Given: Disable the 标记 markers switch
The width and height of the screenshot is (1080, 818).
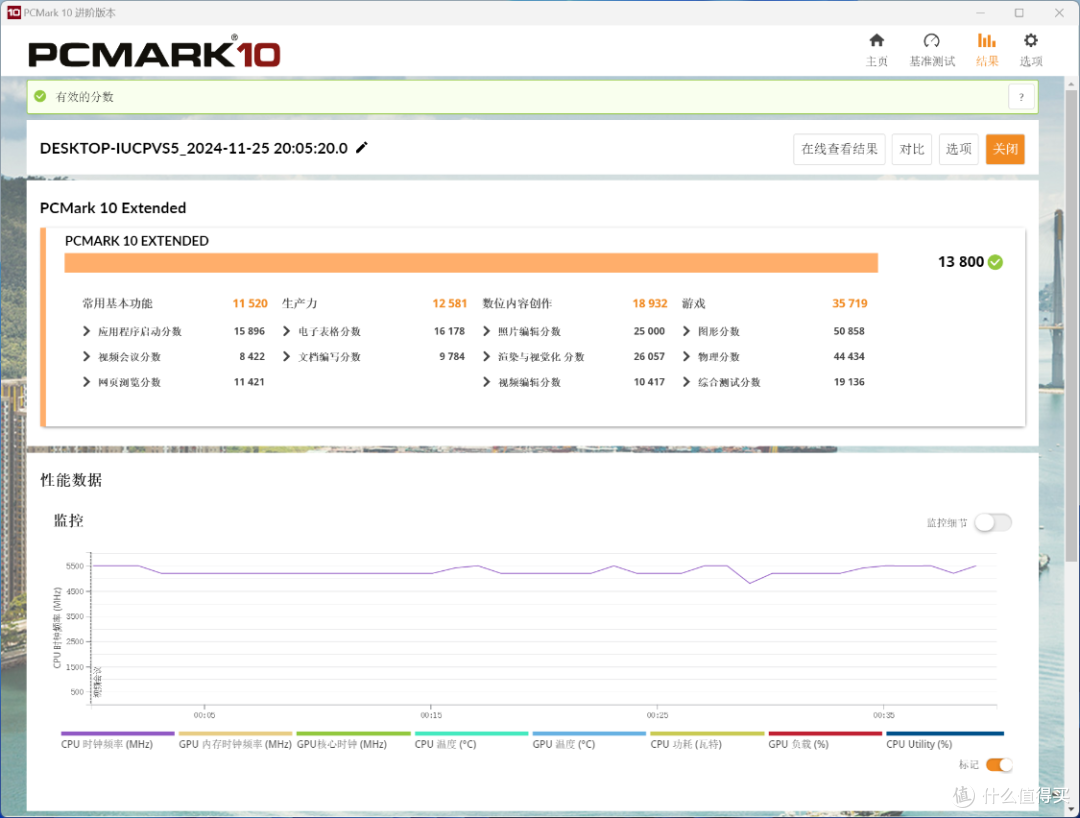Looking at the screenshot, I should click(x=999, y=764).
